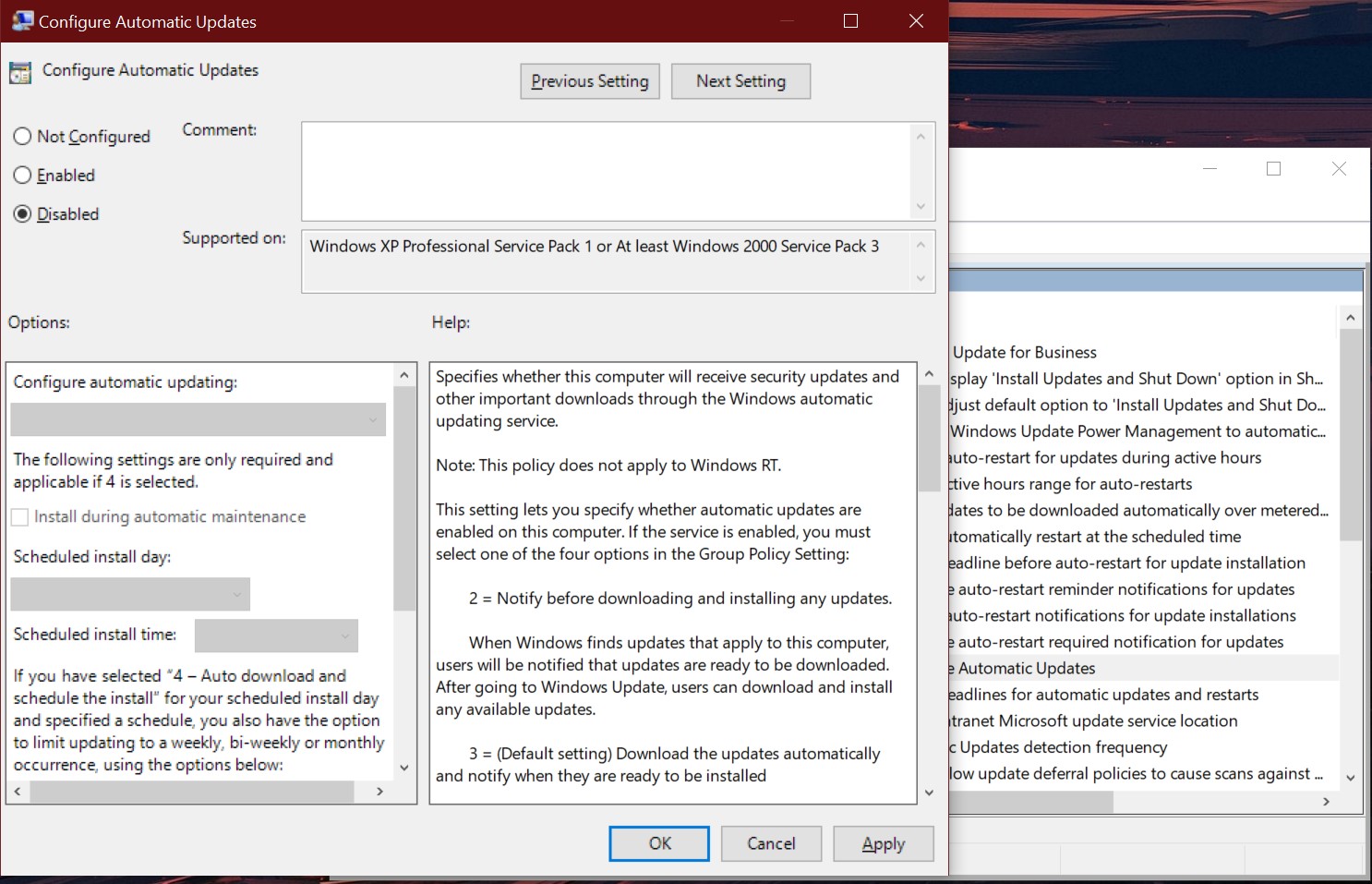The width and height of the screenshot is (1372, 884).
Task: Click Options pane scroll down arrow
Action: 404,768
